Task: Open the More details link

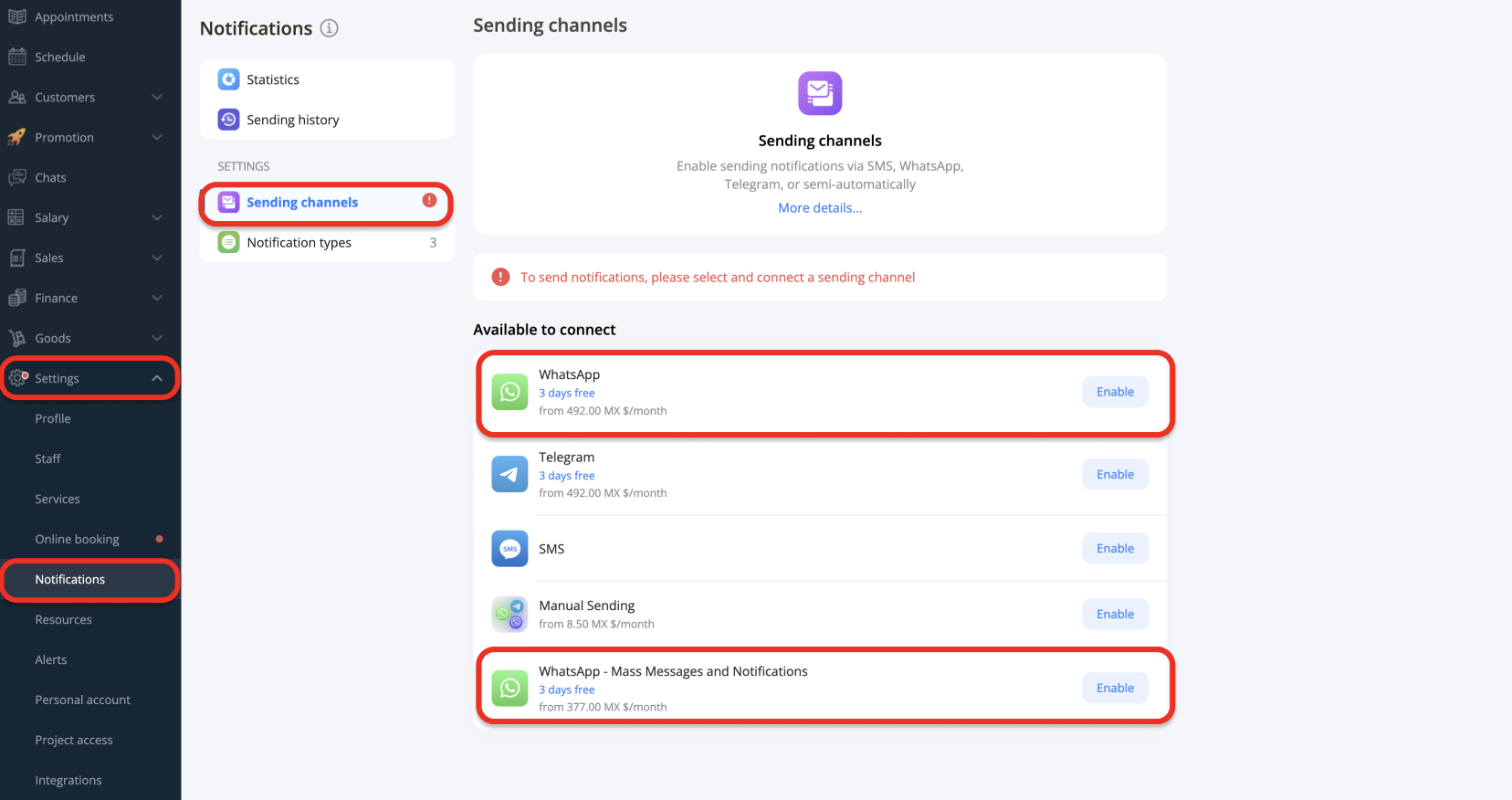Action: (x=820, y=208)
